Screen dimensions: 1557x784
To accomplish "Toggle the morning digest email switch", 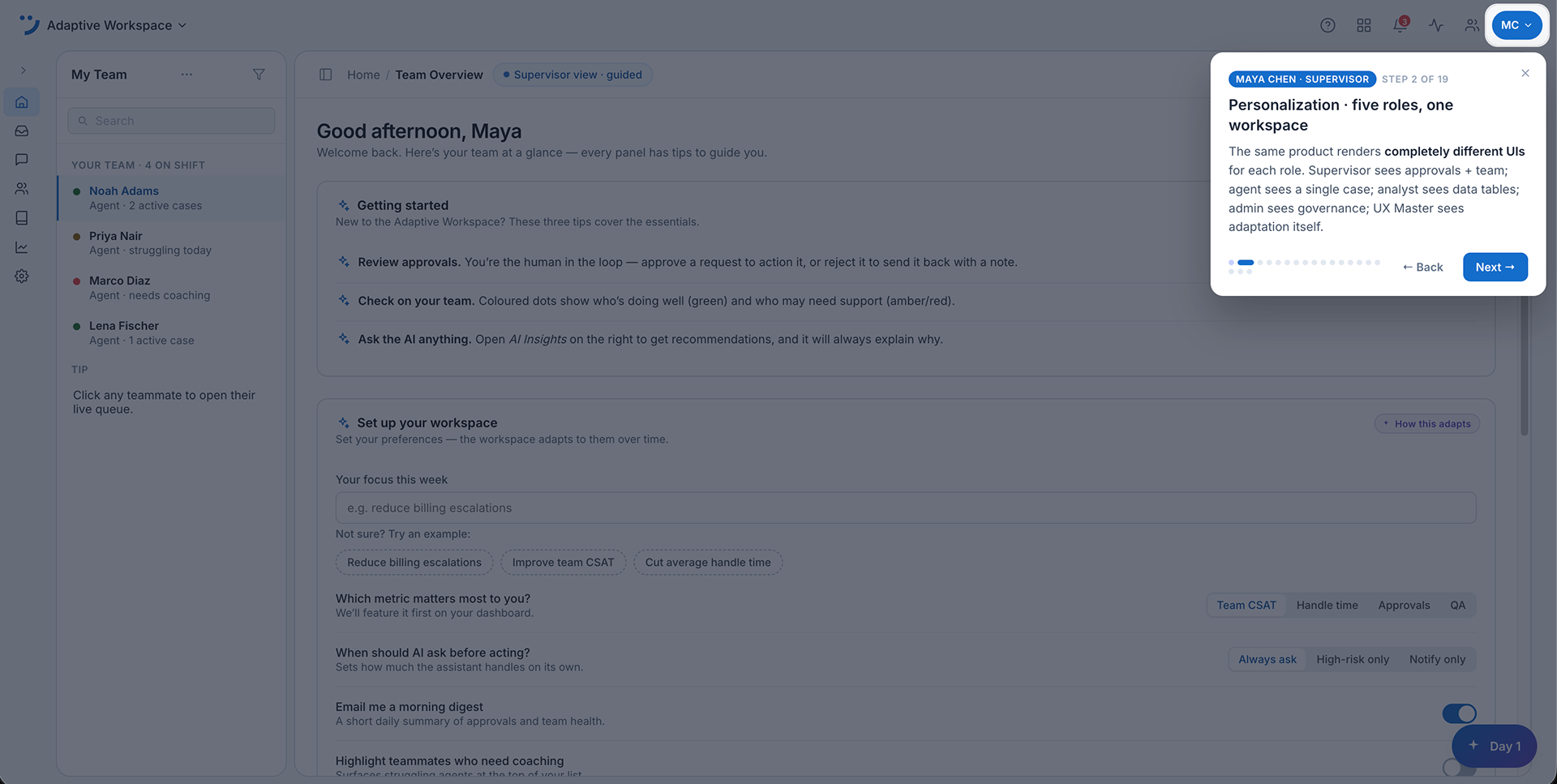I will click(x=1459, y=713).
